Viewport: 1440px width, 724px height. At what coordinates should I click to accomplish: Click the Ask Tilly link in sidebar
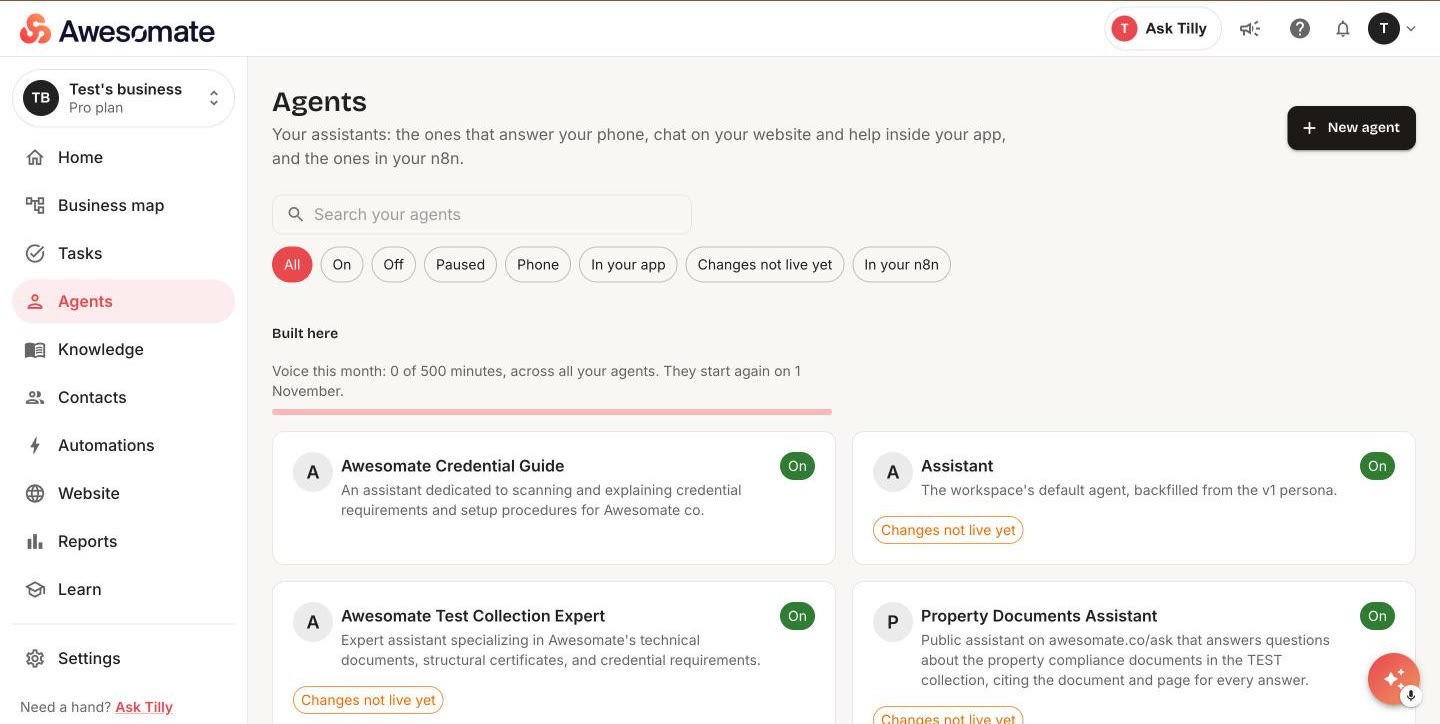click(x=144, y=707)
